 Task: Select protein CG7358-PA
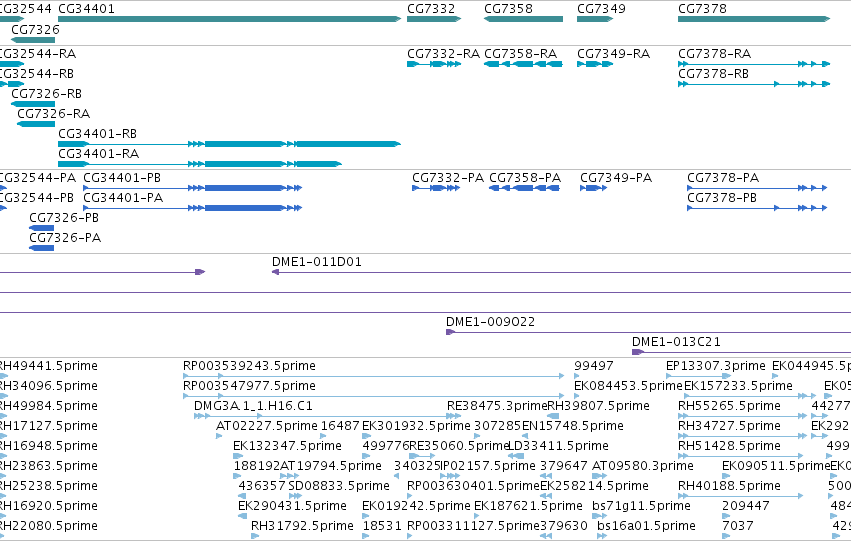(524, 188)
